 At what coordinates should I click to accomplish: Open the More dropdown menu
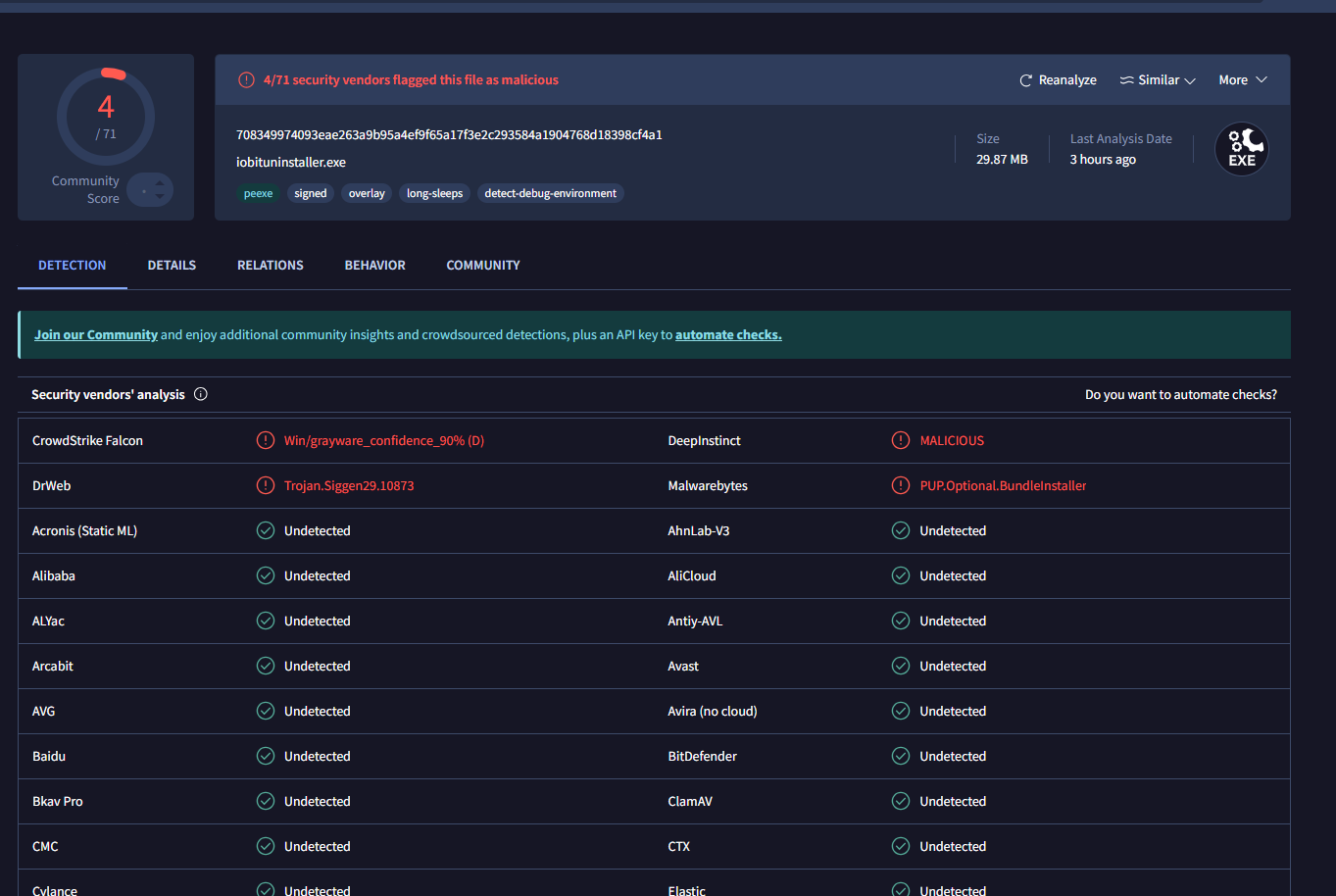1243,80
